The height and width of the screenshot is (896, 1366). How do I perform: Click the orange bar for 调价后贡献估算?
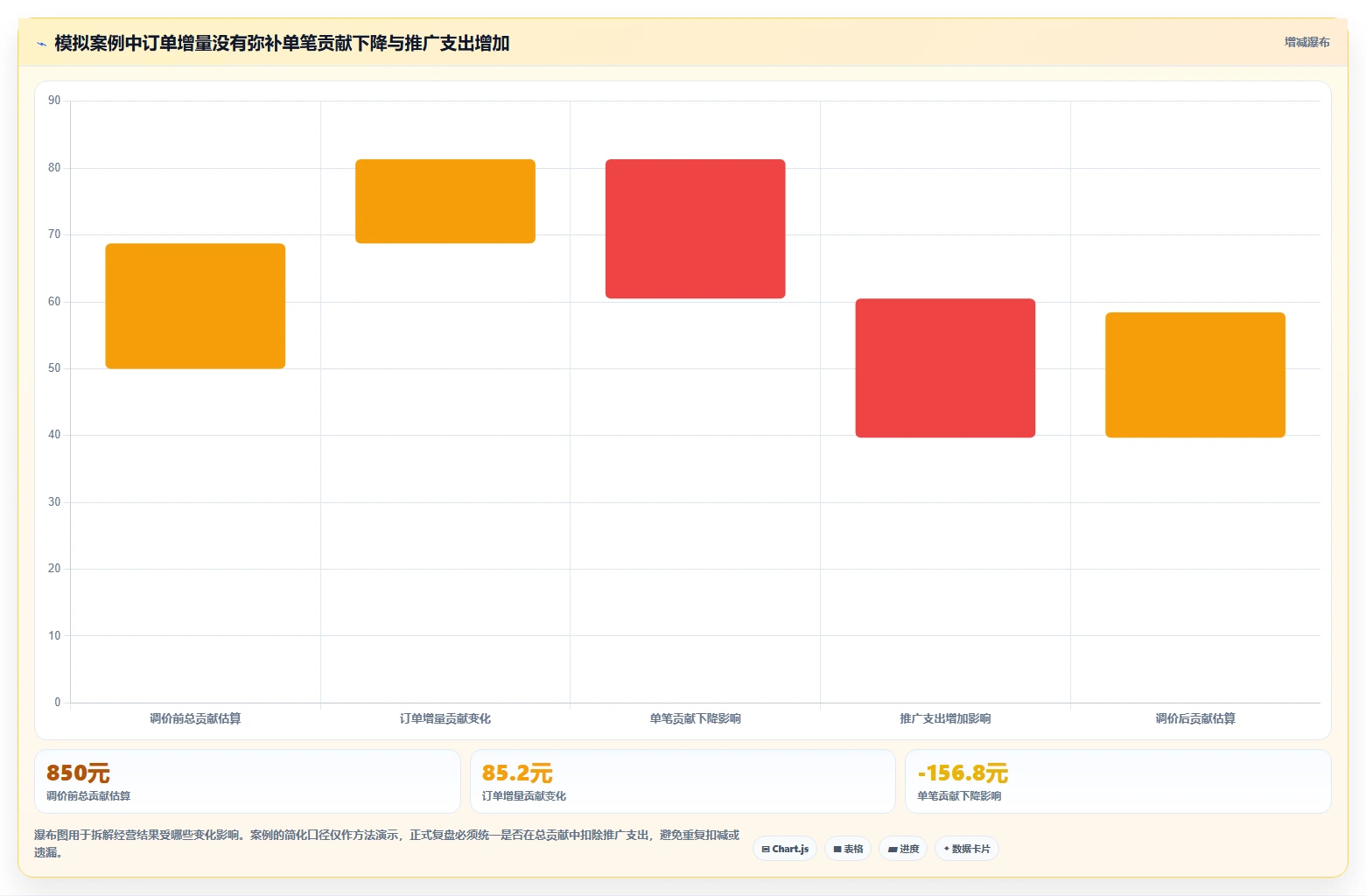click(x=1195, y=374)
